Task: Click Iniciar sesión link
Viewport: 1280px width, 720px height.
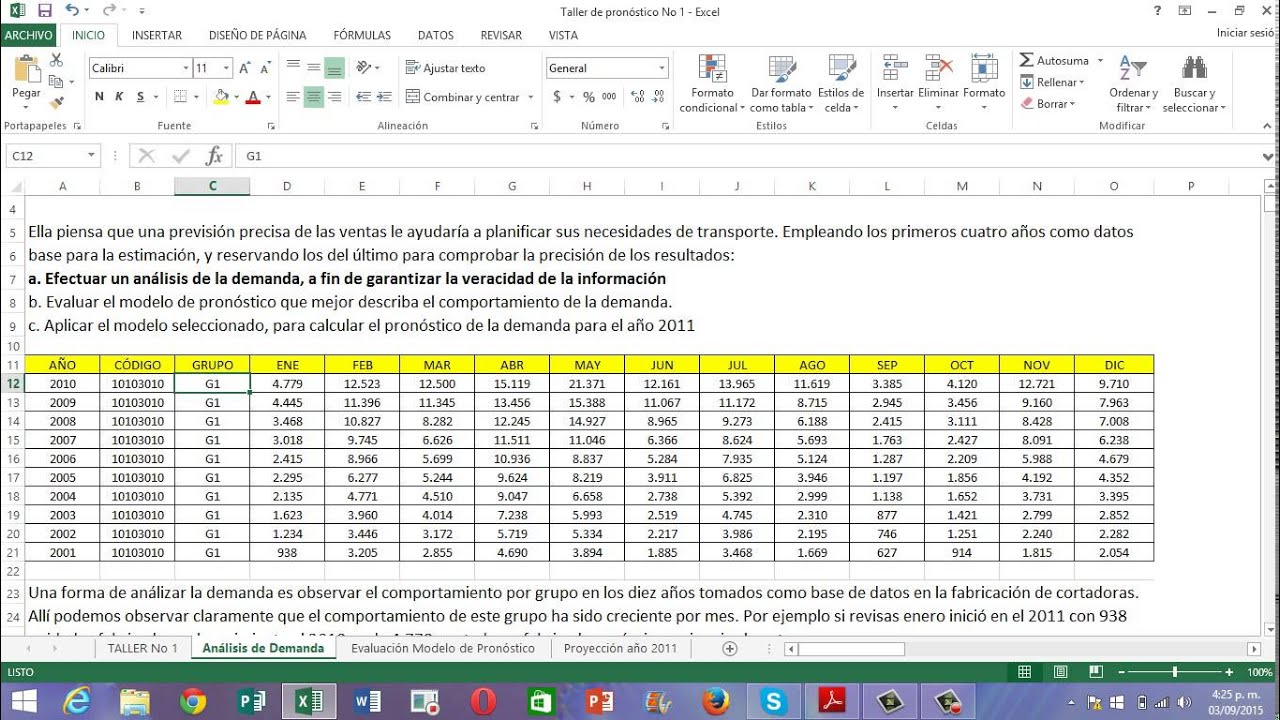Action: 1246,33
